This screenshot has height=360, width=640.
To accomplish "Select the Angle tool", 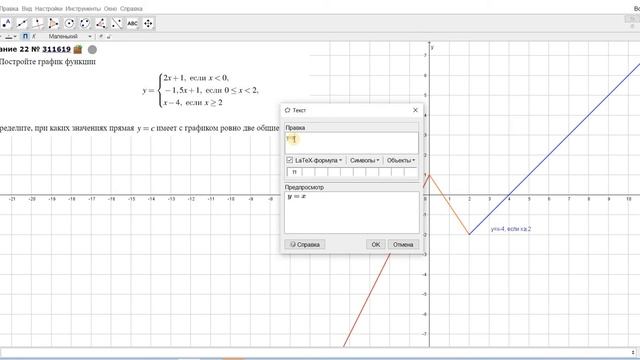I will tap(101, 23).
